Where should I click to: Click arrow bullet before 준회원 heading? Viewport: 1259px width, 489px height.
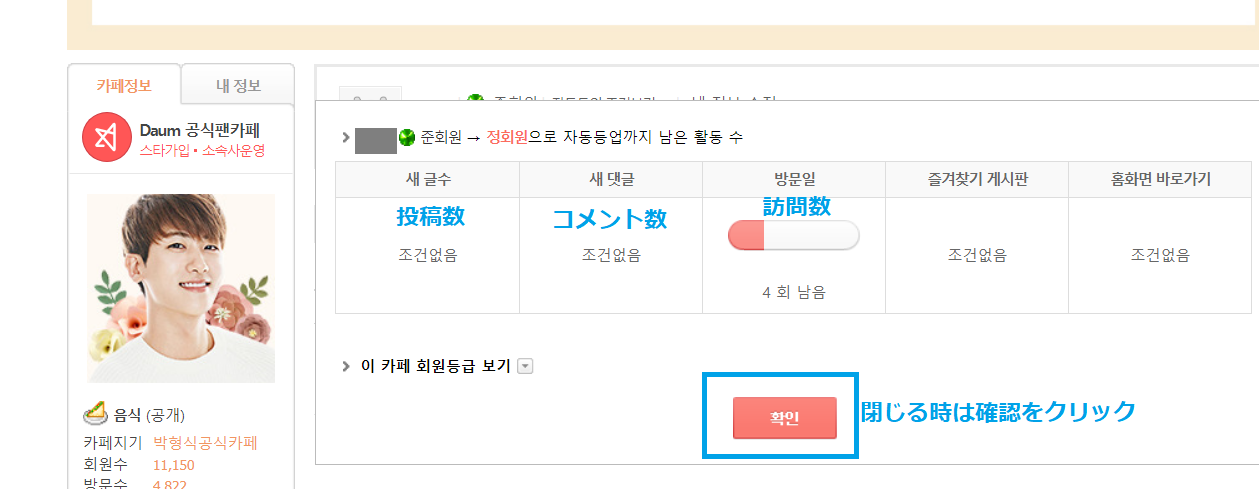click(346, 138)
